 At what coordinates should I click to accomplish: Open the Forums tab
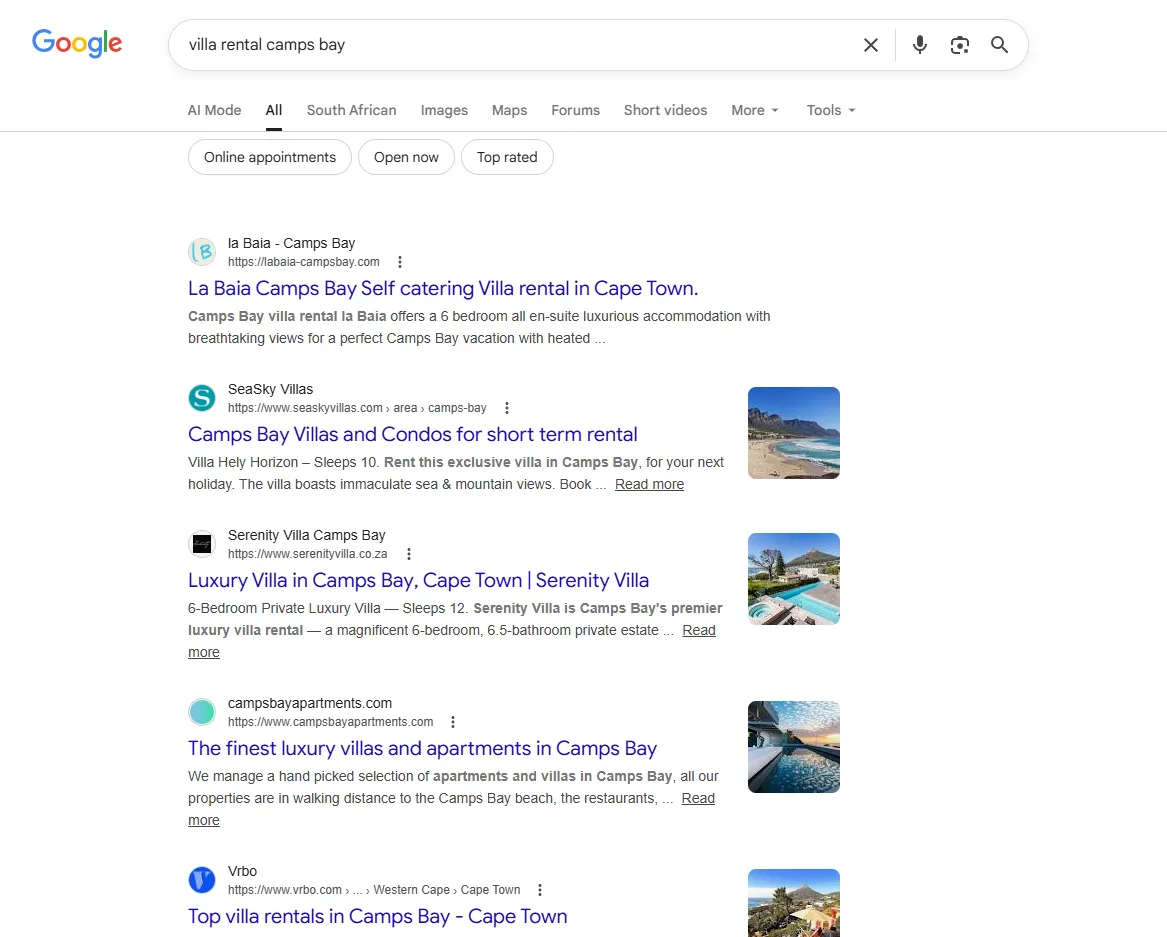[575, 110]
